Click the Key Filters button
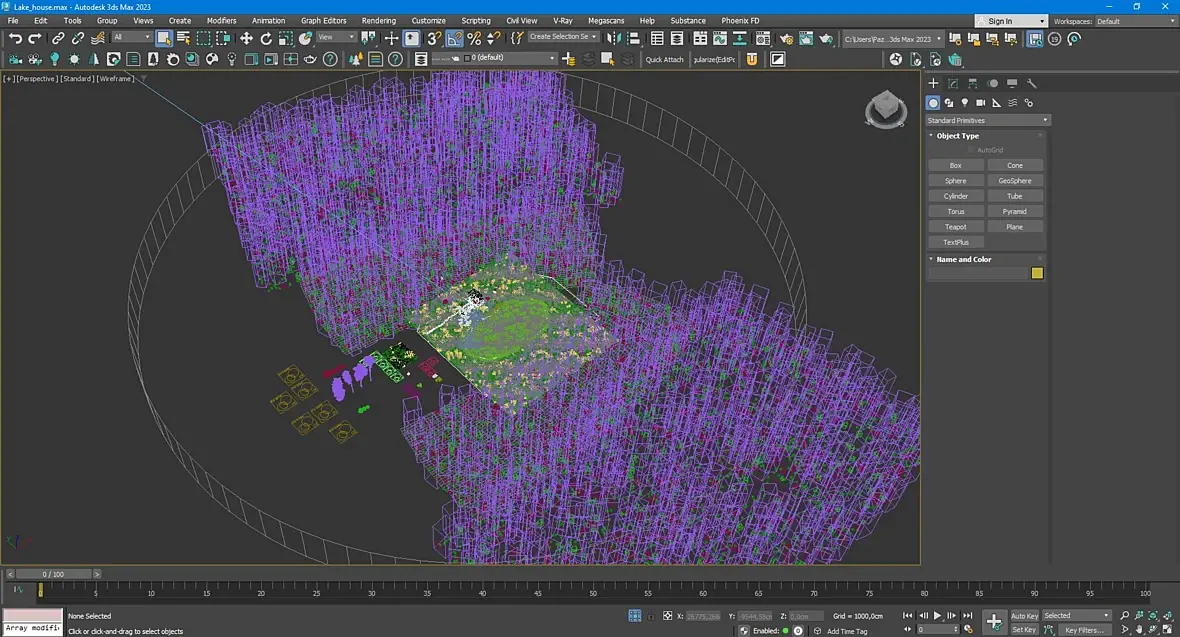 [x=1084, y=630]
